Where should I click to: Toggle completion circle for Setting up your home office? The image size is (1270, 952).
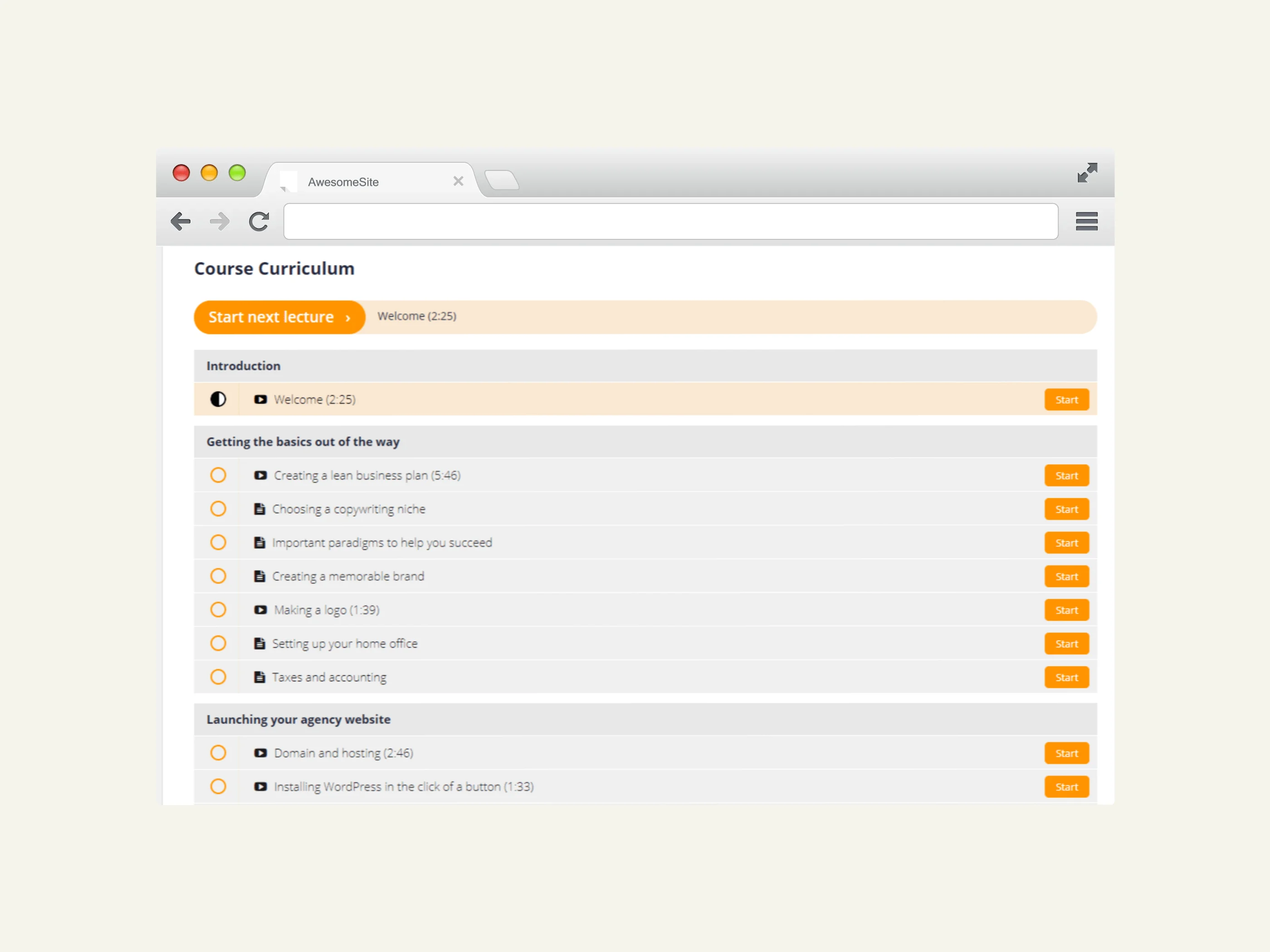218,643
